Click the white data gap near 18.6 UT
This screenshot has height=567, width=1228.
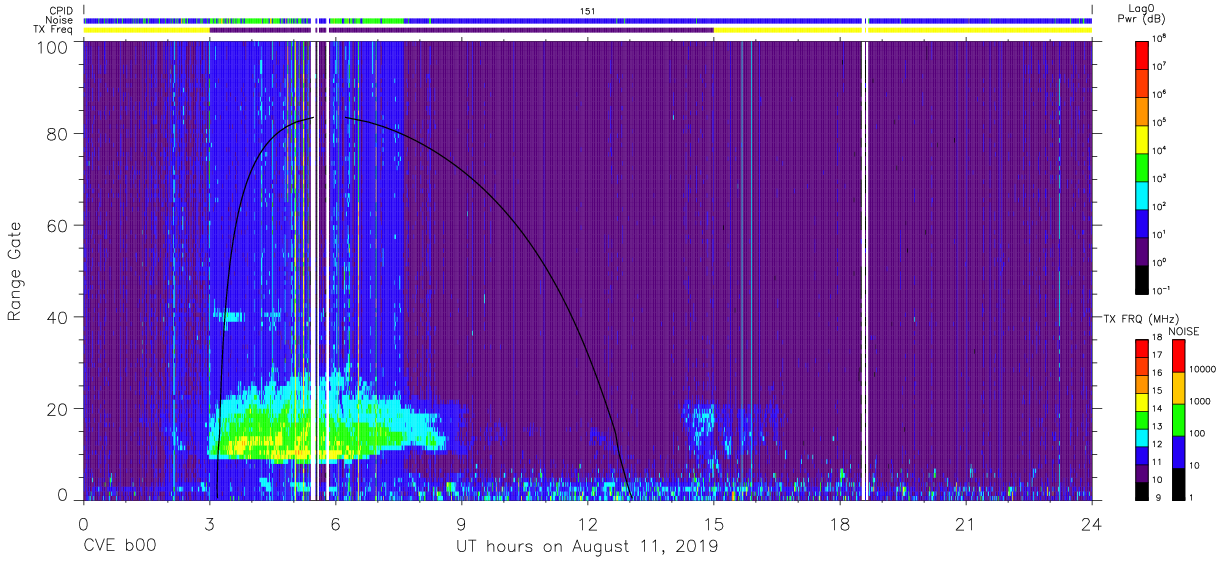coord(865,270)
